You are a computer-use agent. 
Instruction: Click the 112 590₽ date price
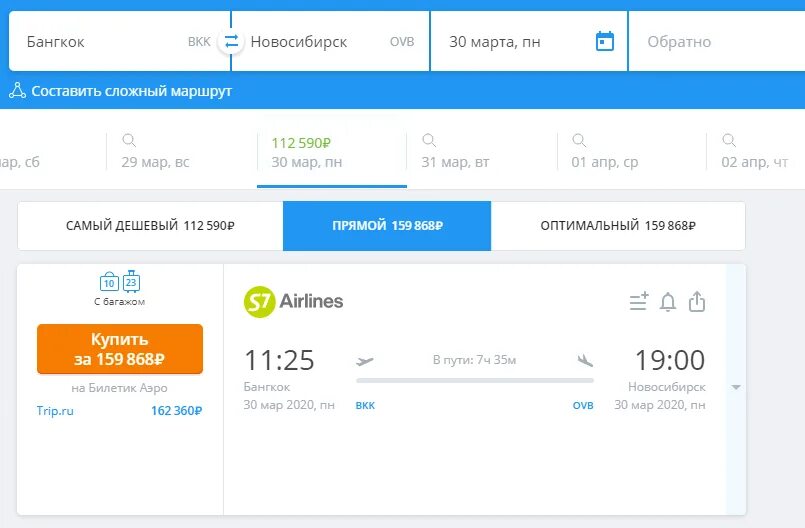pyautogui.click(x=301, y=143)
